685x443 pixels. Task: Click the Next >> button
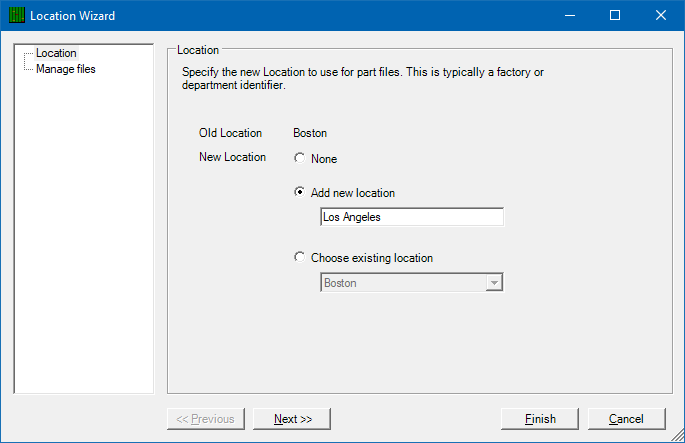pyautogui.click(x=292, y=419)
